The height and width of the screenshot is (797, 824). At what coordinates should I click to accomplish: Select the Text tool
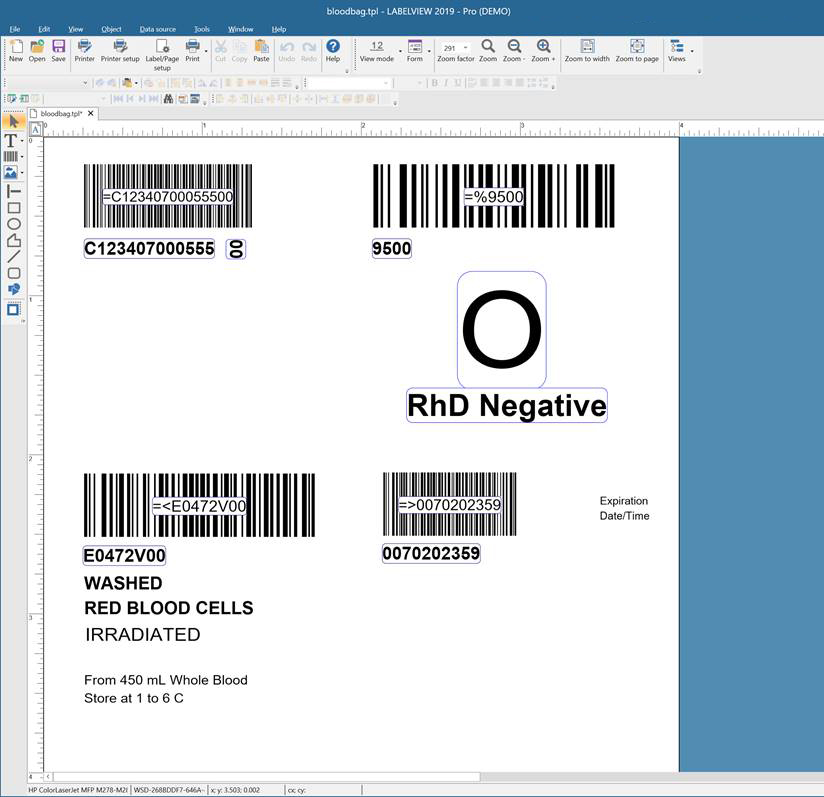14,141
